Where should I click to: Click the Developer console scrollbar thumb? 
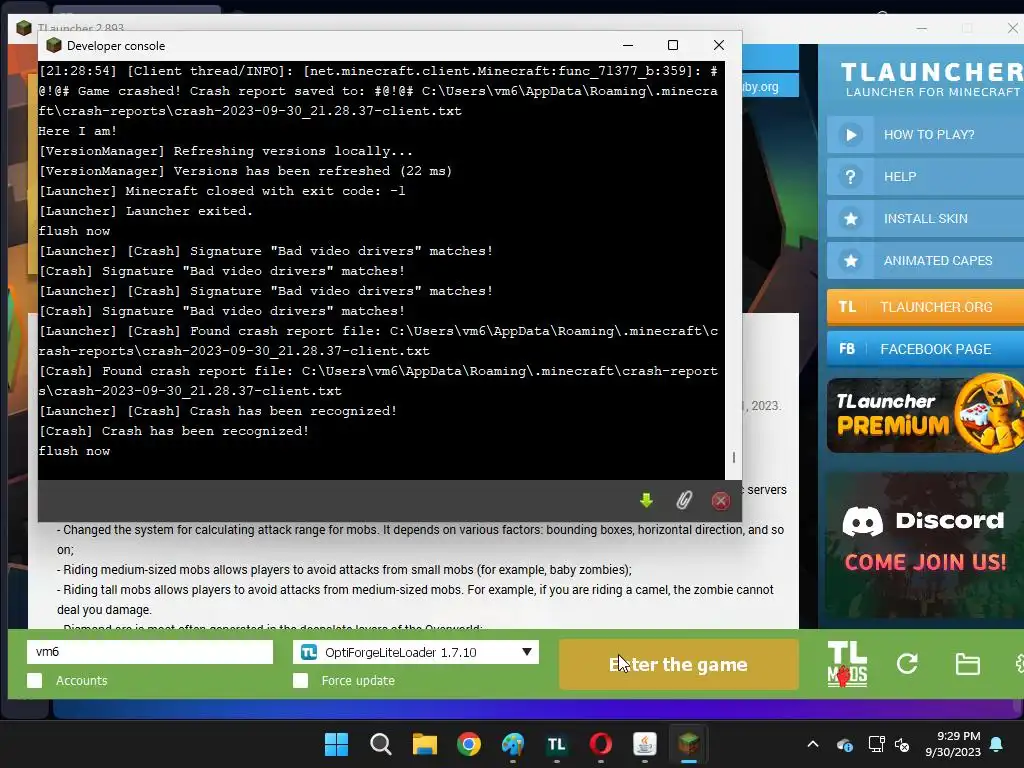tap(733, 457)
